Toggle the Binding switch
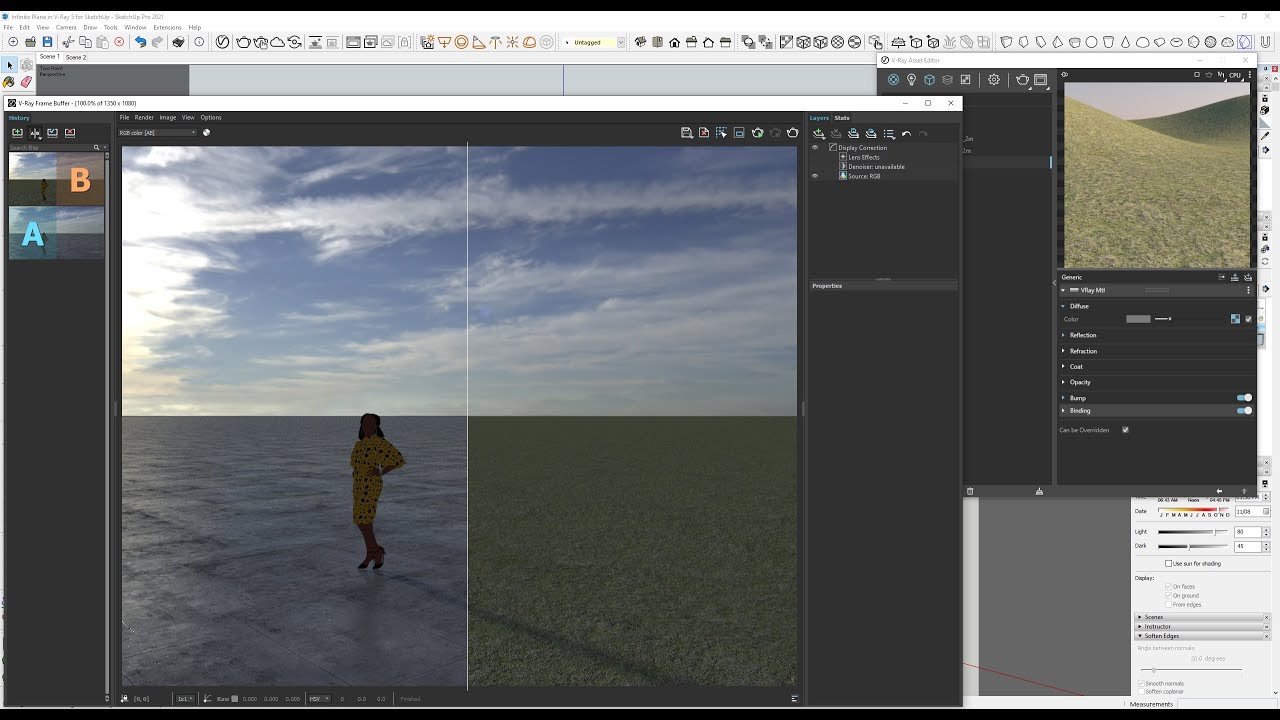The height and width of the screenshot is (720, 1280). (x=1244, y=411)
